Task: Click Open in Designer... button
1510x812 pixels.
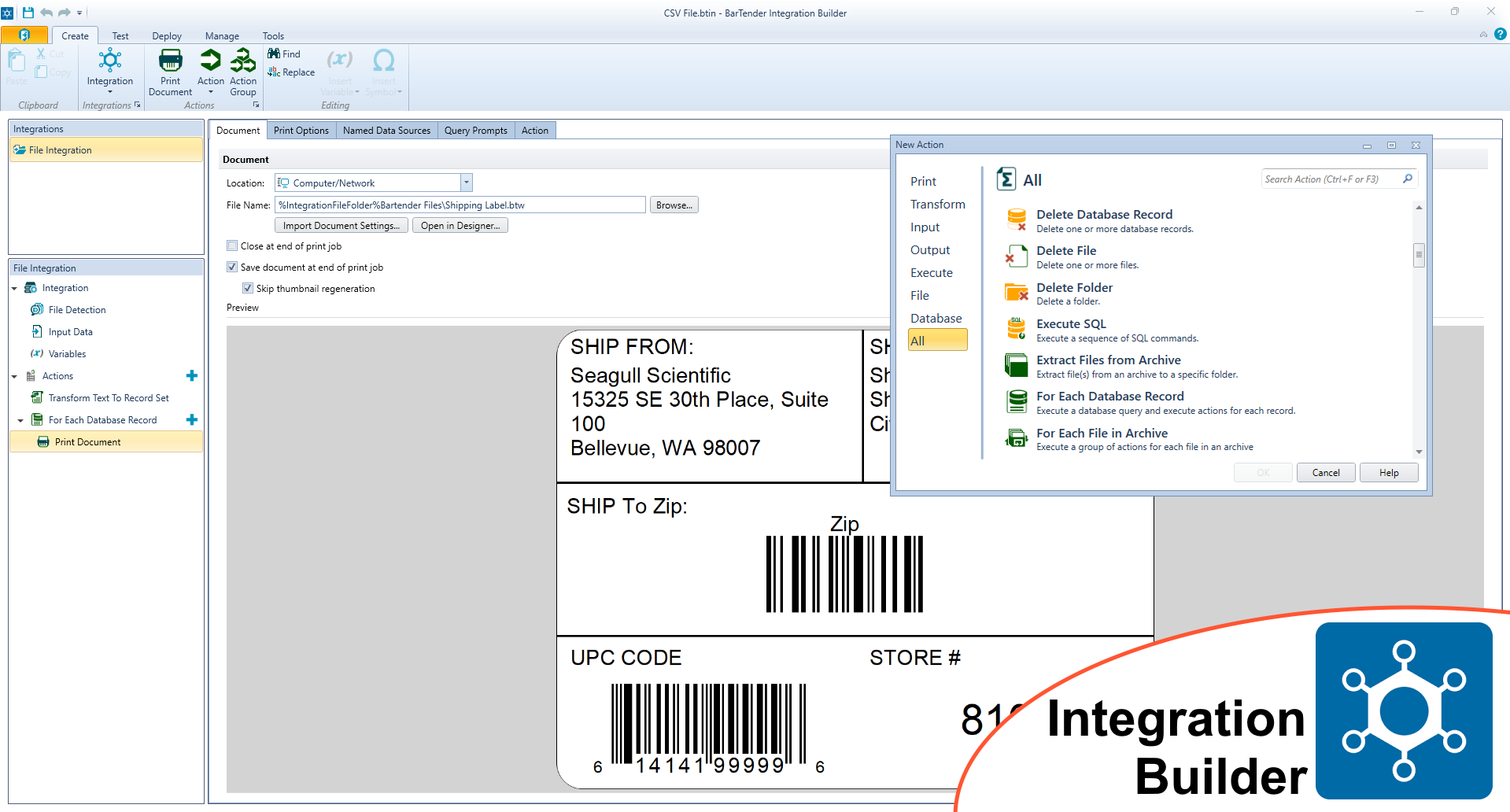Action: pyautogui.click(x=460, y=225)
